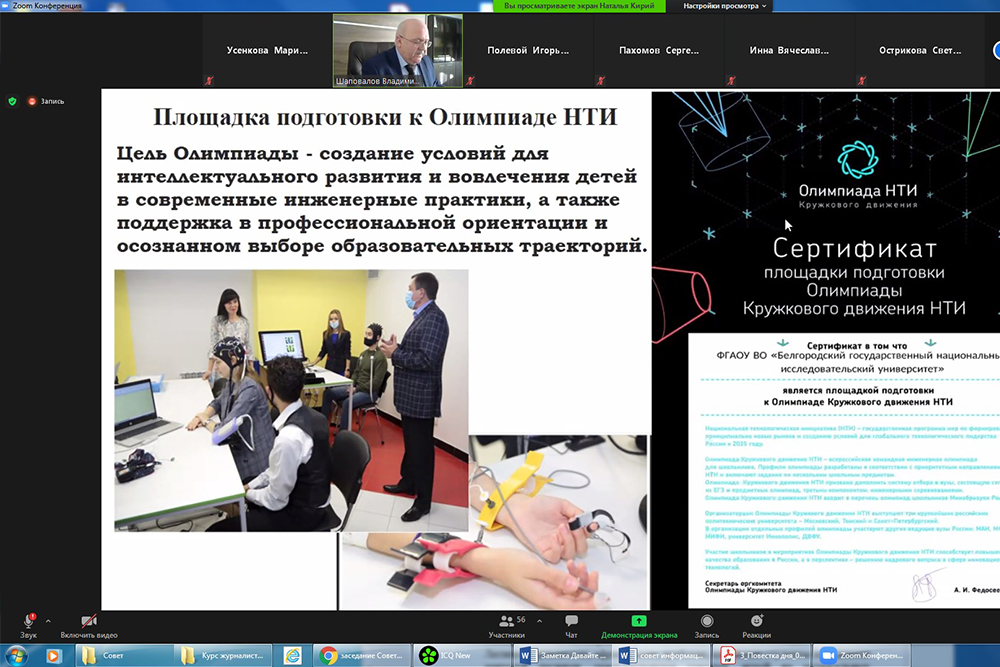Open the Chrome заседание Совет taskbar window
The image size is (1000, 667).
point(360,655)
